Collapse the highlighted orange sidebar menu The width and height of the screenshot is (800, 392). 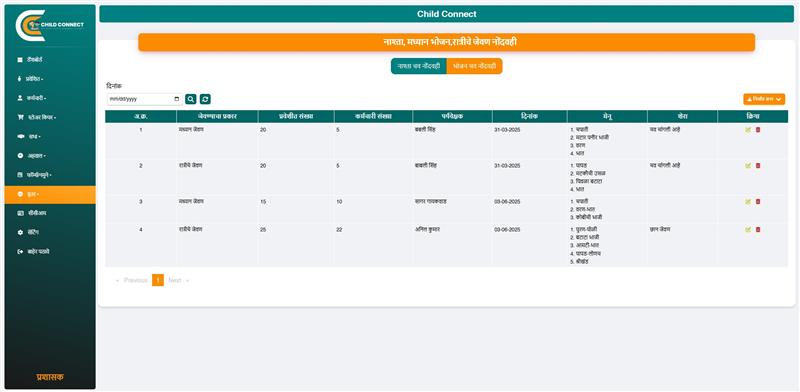[49, 194]
